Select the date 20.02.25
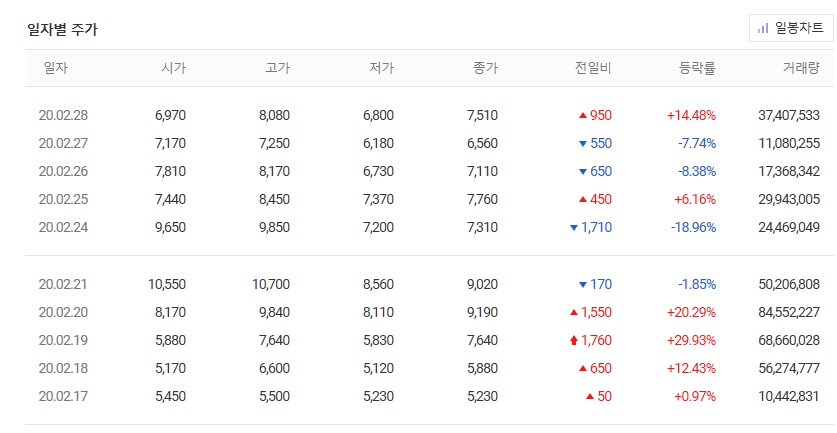This screenshot has width=837, height=433. [x=63, y=199]
